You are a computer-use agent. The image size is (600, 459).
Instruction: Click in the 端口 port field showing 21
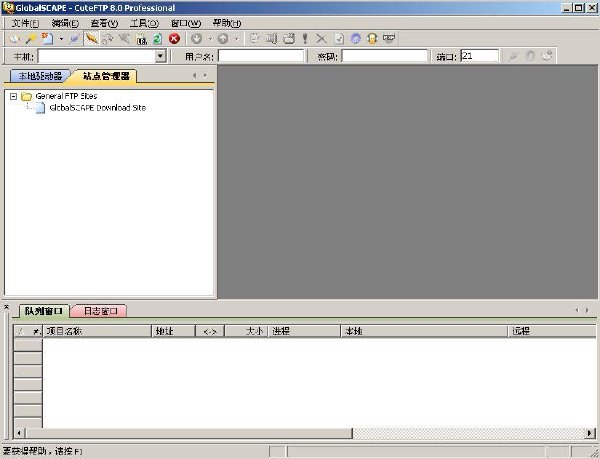479,56
